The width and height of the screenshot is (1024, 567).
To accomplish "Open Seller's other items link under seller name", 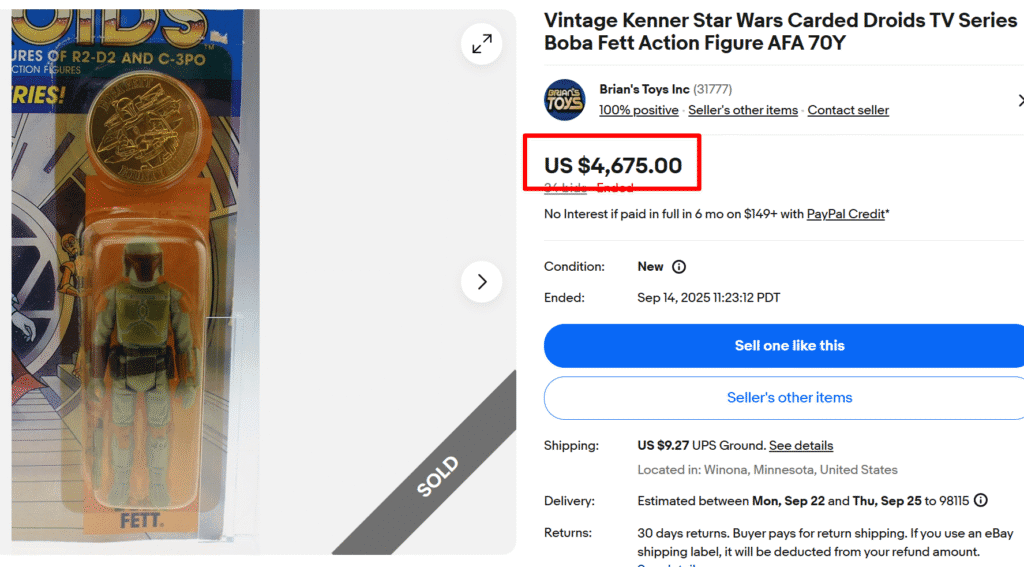I will click(x=743, y=110).
